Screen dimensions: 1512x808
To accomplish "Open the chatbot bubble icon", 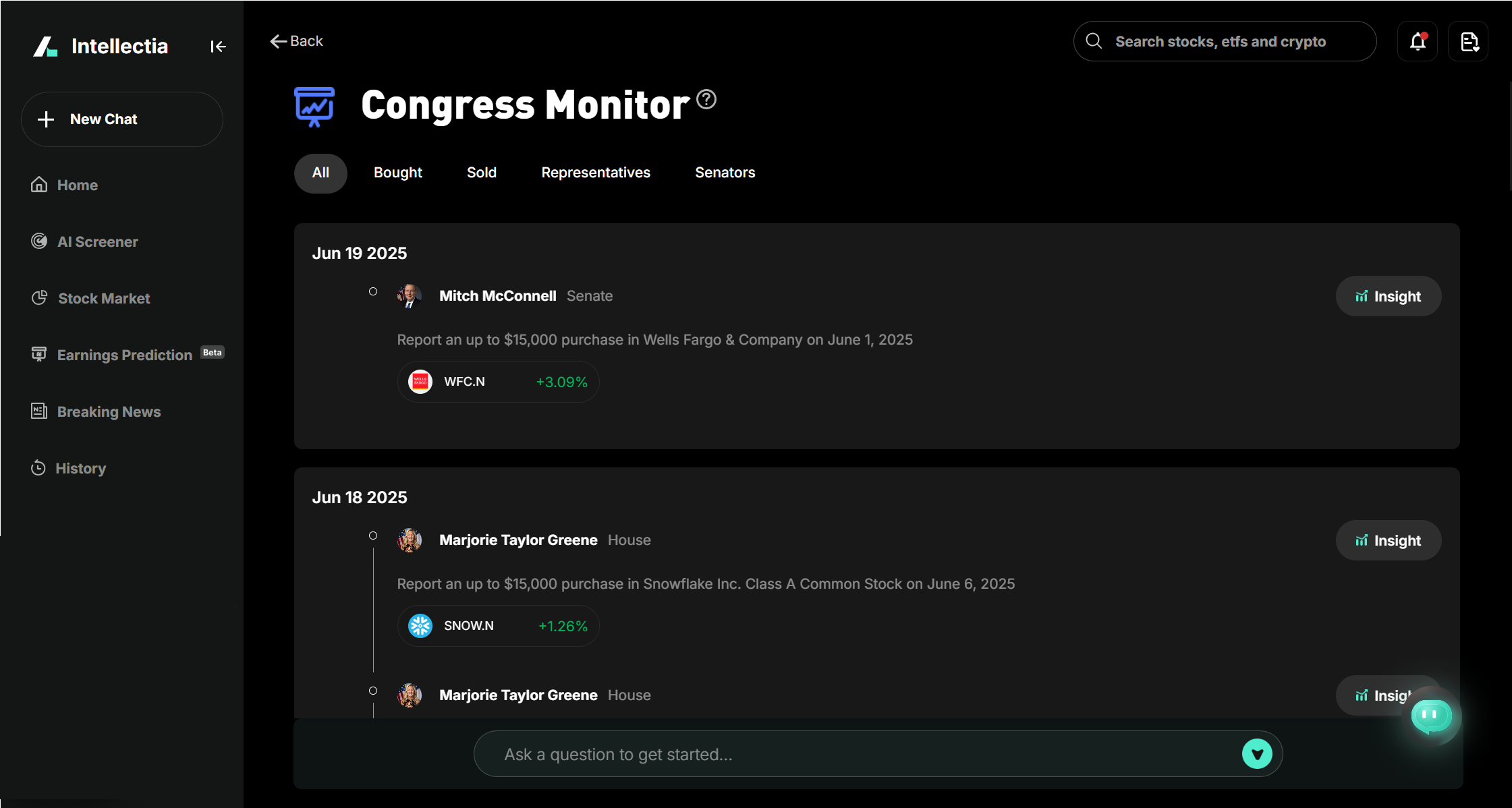I will [1431, 716].
